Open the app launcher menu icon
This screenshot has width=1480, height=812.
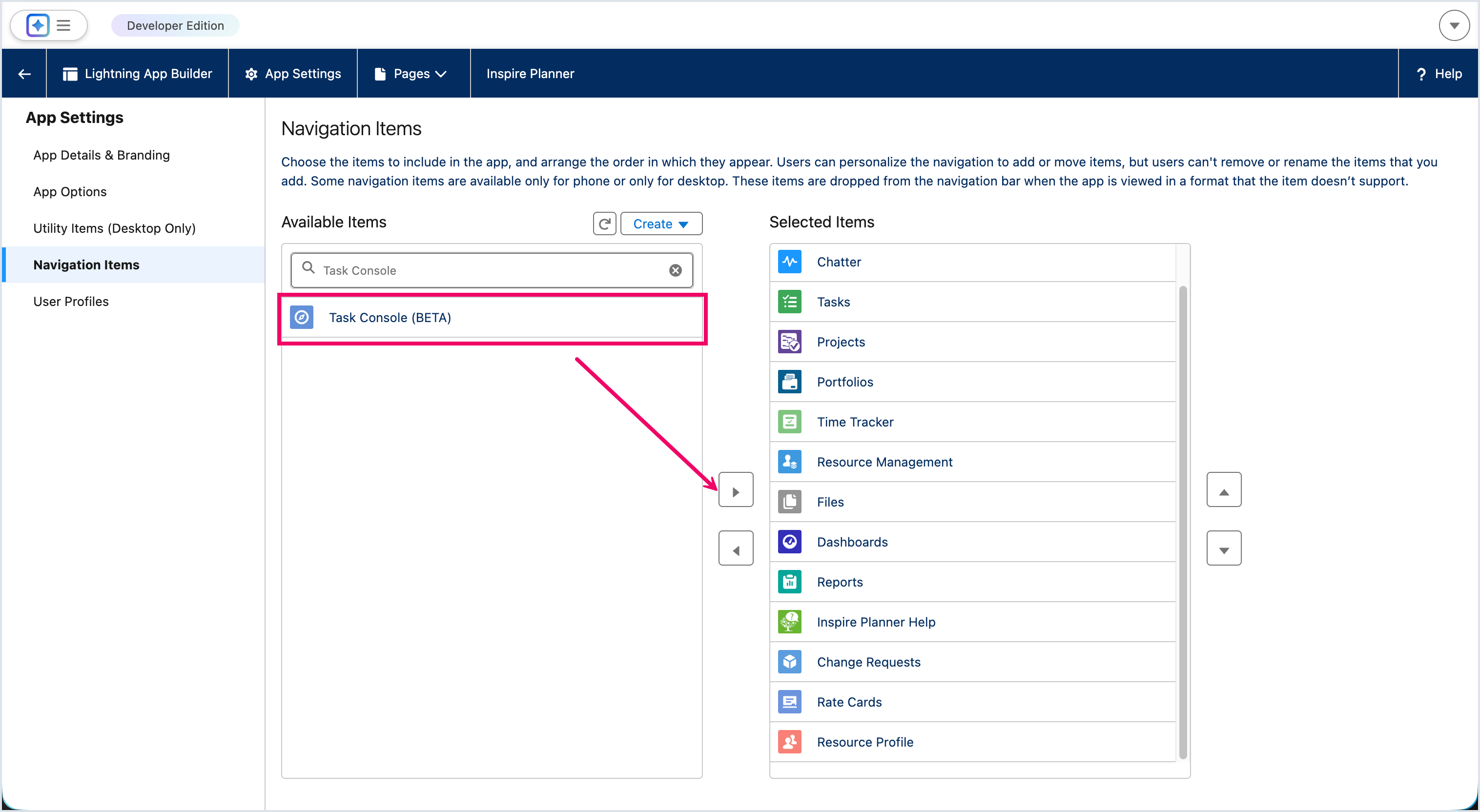(63, 26)
